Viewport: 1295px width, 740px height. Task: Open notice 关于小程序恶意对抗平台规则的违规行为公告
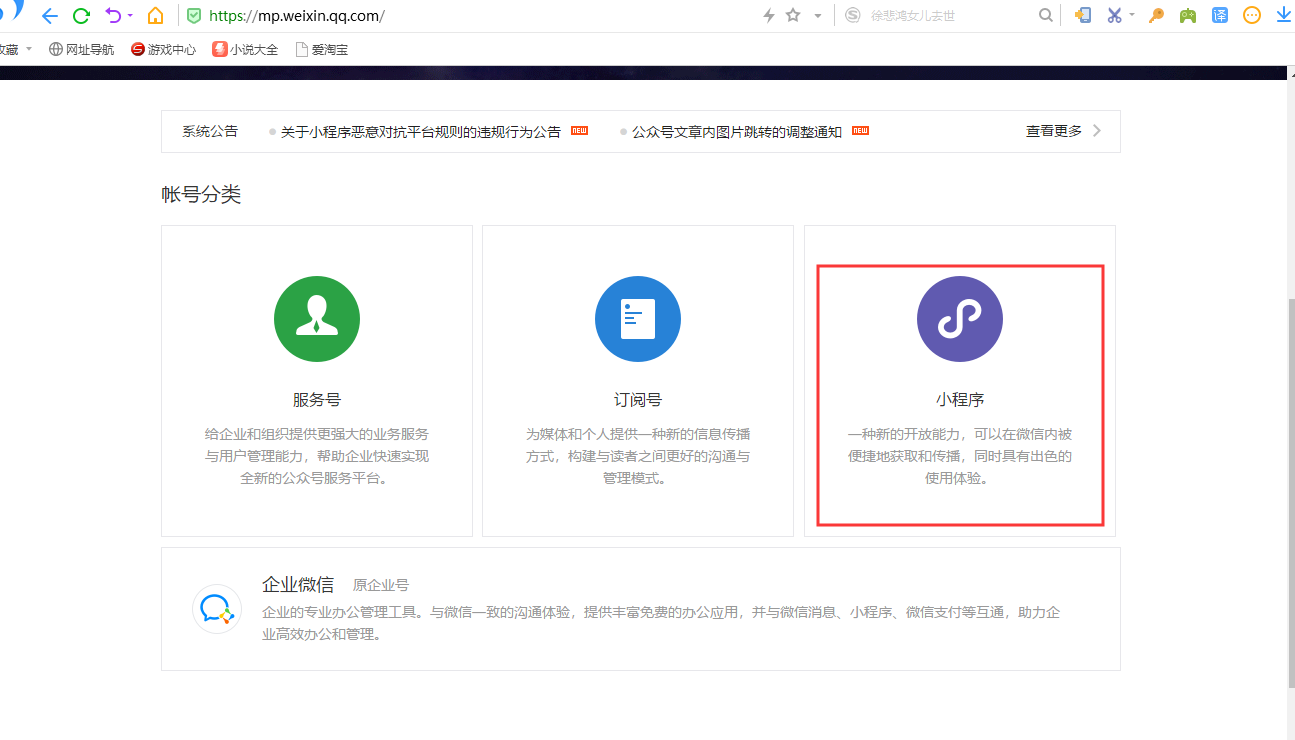pyautogui.click(x=420, y=132)
